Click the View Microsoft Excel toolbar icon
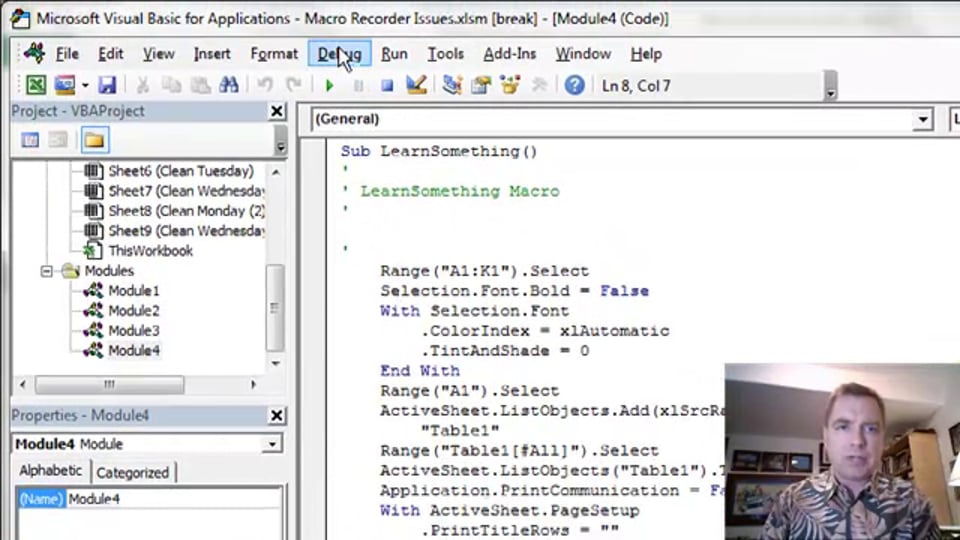 coord(36,85)
